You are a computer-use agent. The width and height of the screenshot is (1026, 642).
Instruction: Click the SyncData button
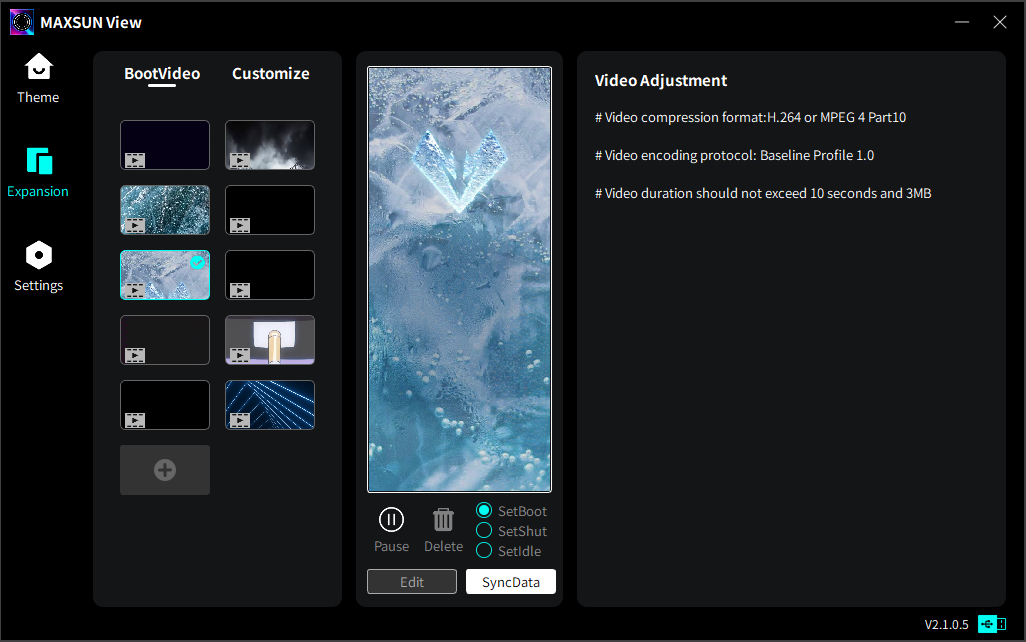click(x=511, y=582)
